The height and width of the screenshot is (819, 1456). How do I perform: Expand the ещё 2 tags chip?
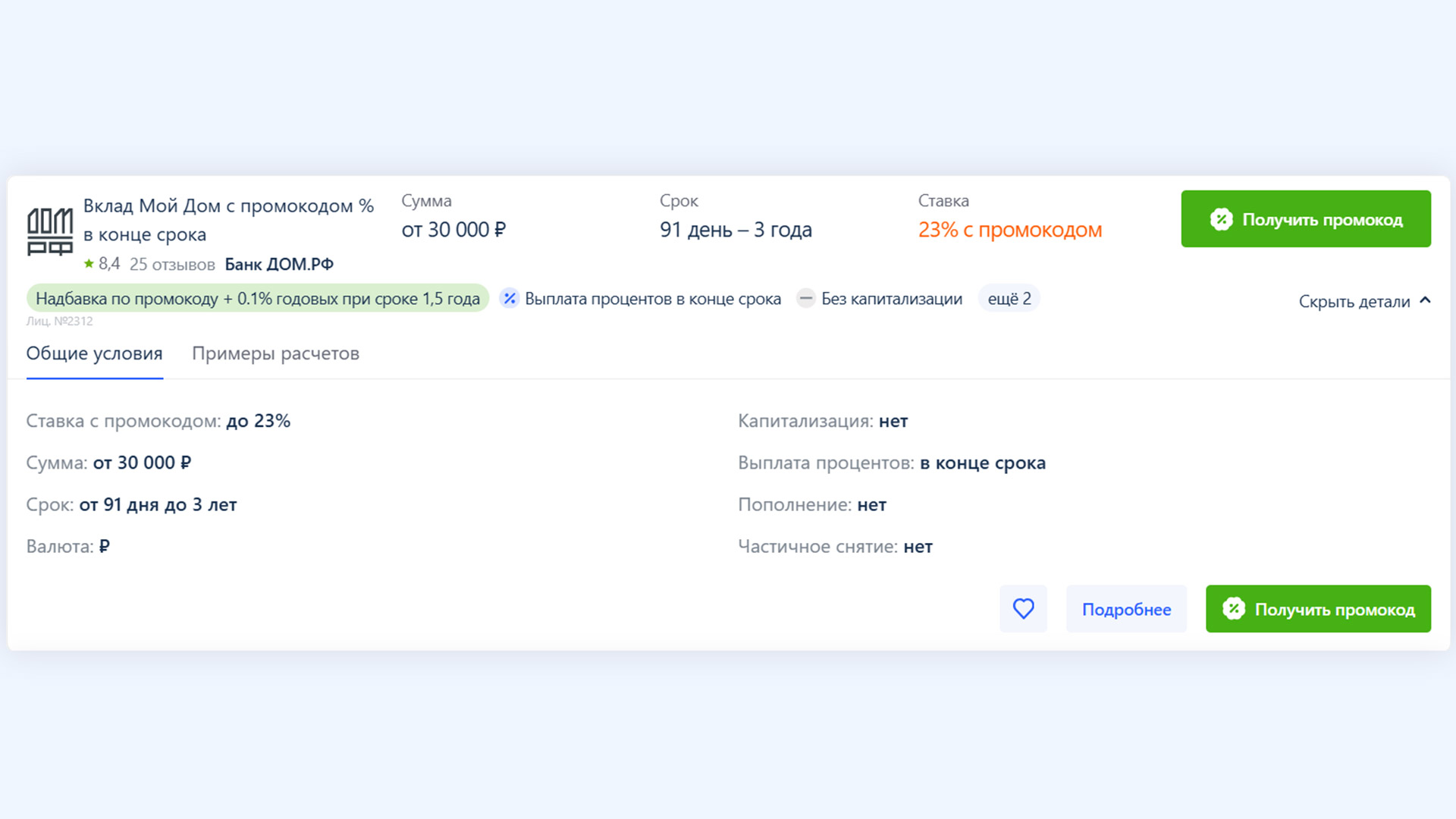1009,299
